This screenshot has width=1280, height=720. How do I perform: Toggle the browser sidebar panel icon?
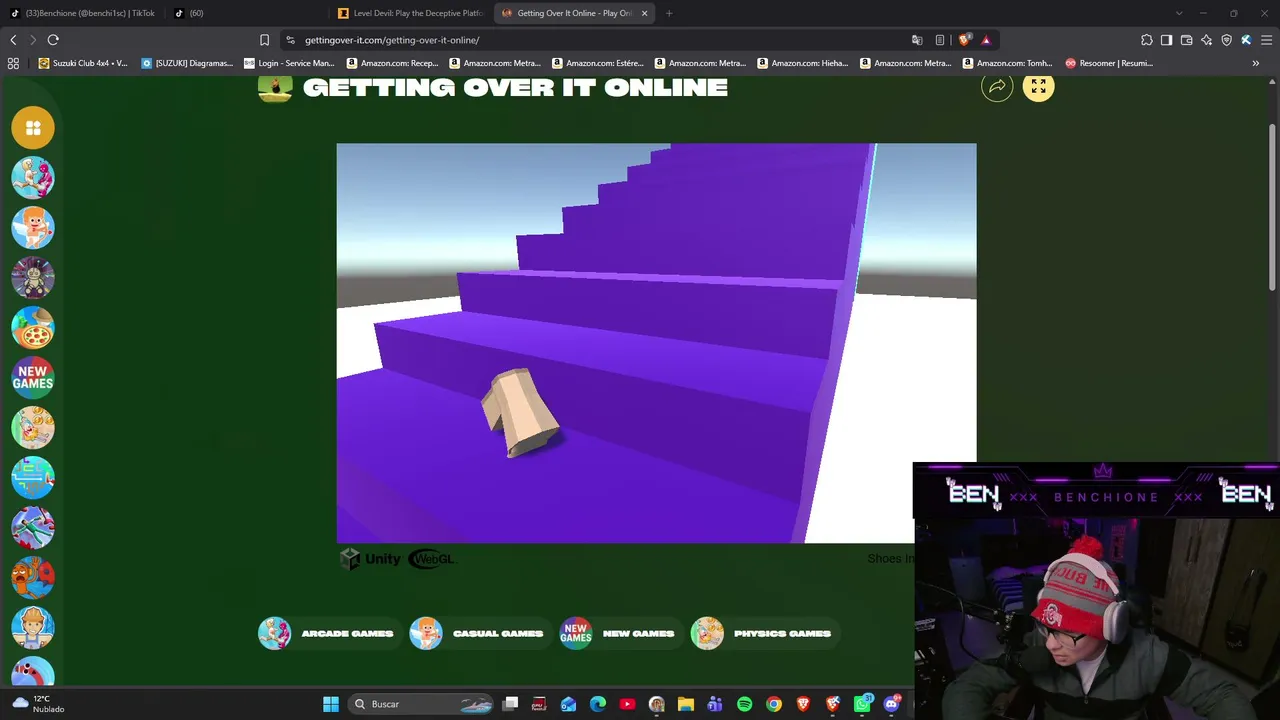(x=1166, y=40)
